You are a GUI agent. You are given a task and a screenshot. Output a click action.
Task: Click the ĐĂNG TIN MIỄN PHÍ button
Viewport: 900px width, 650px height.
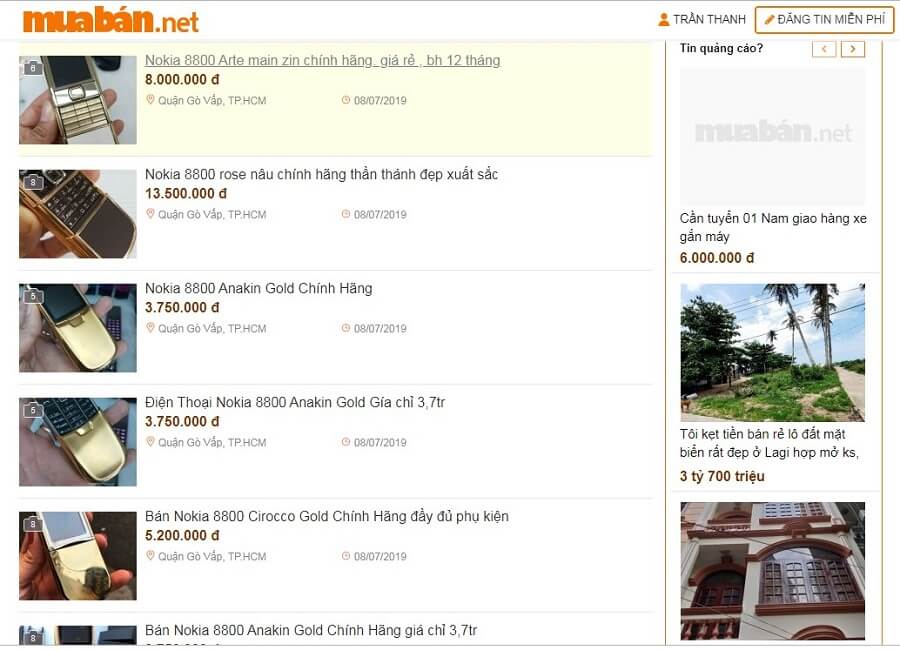click(824, 20)
